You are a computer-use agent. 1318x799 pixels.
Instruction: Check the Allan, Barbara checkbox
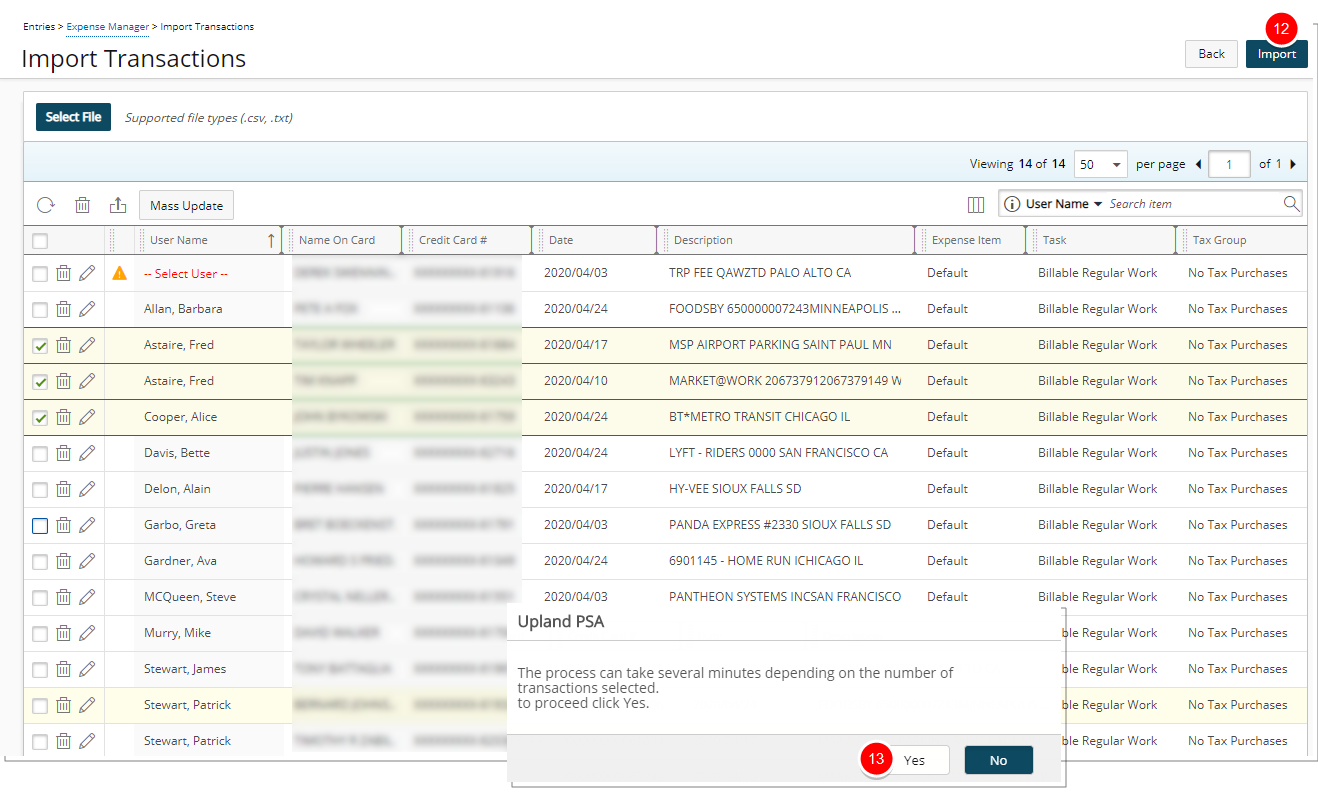(x=40, y=310)
